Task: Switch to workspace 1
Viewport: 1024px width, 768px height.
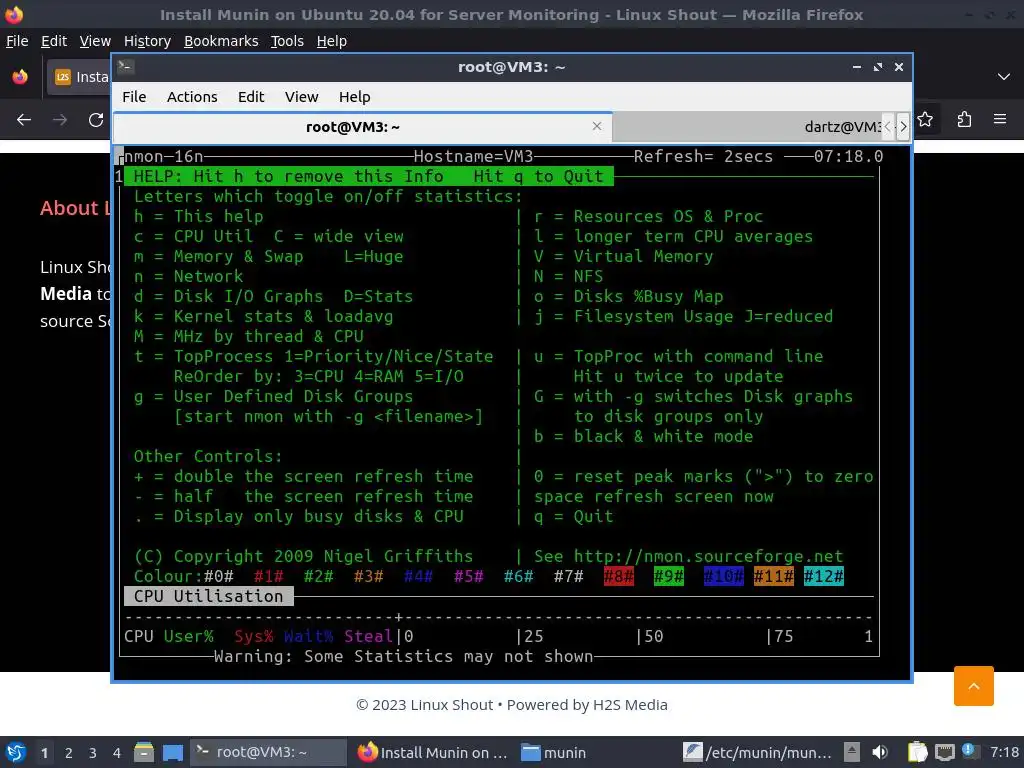Action: pos(44,753)
